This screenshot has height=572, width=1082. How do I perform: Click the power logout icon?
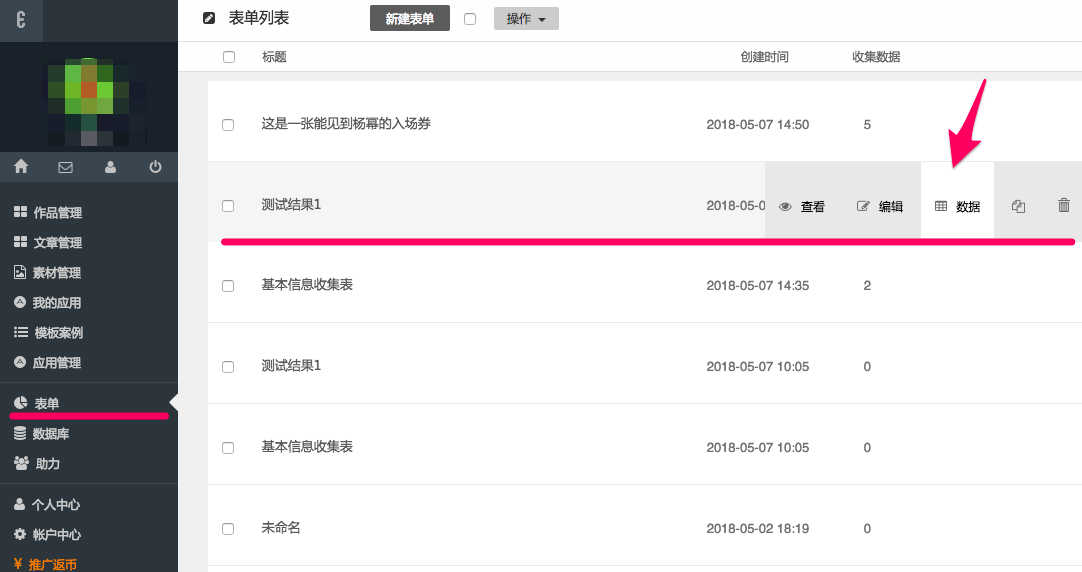[155, 167]
